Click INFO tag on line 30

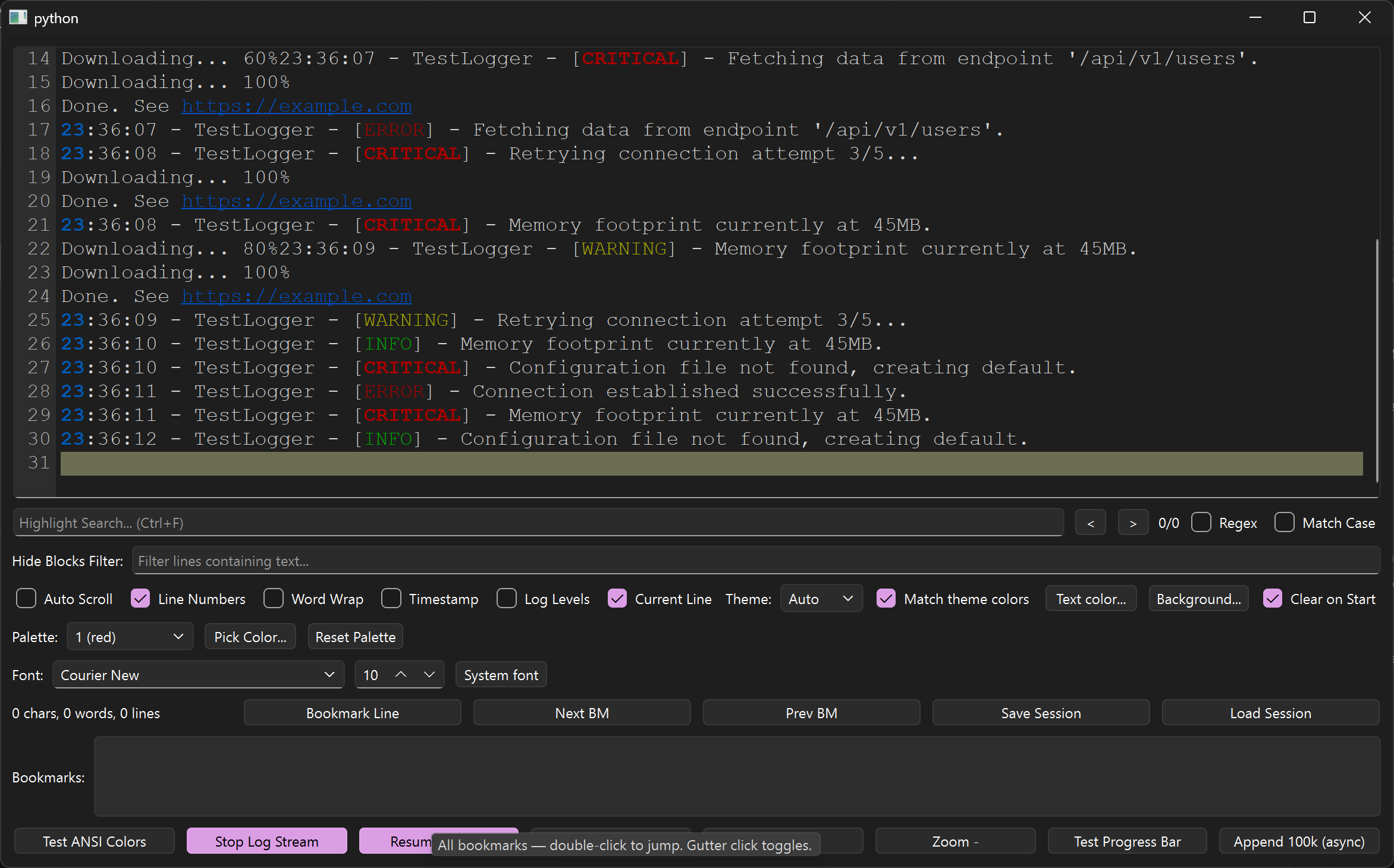point(388,439)
